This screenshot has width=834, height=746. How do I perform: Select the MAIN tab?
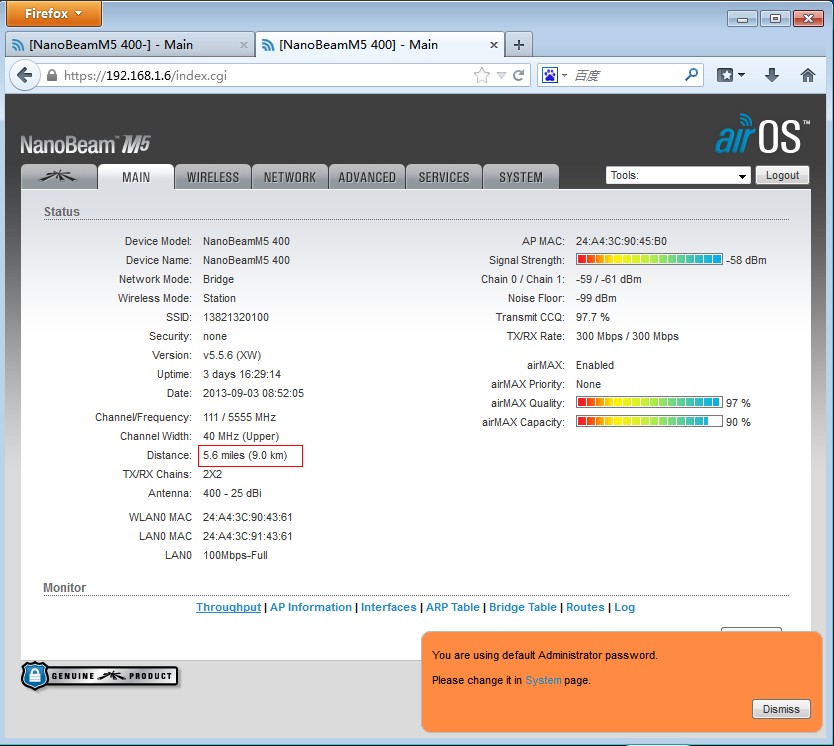[x=136, y=177]
